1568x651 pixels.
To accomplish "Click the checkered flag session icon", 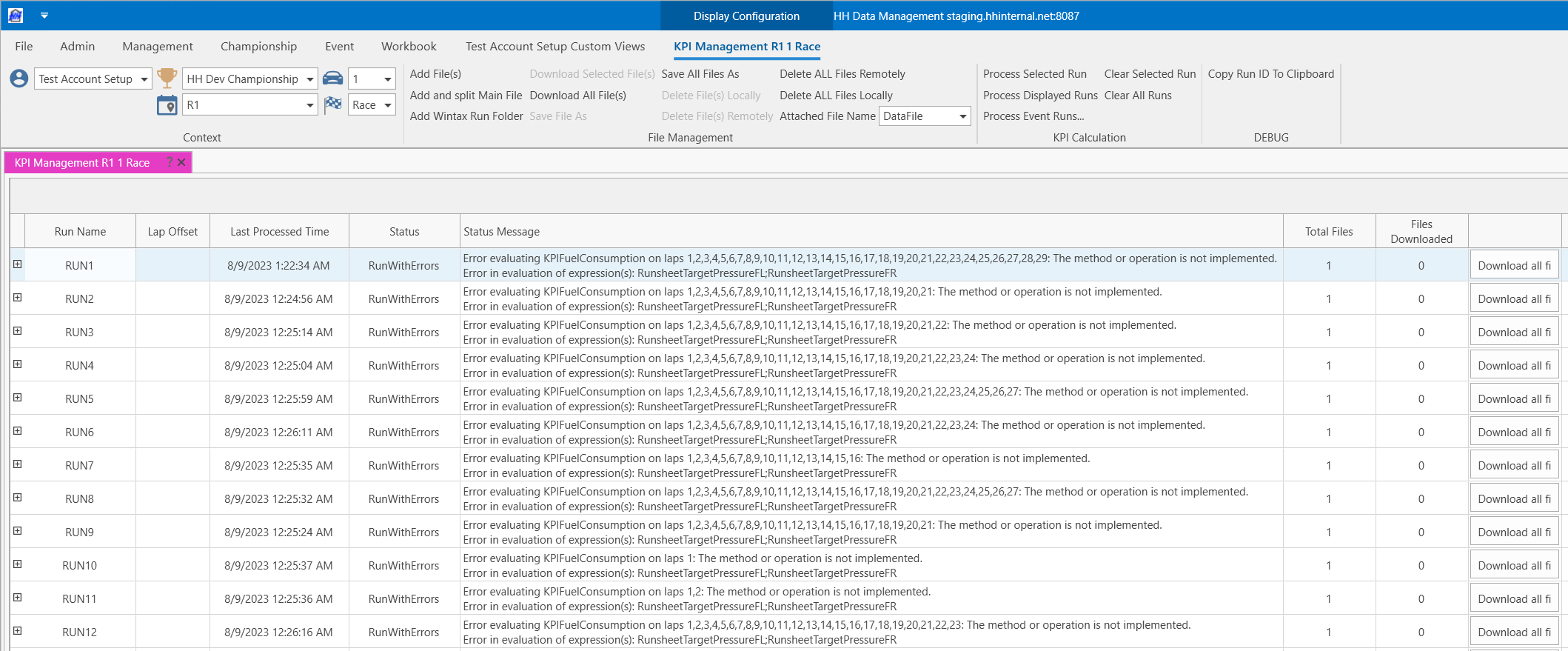I will click(x=333, y=104).
